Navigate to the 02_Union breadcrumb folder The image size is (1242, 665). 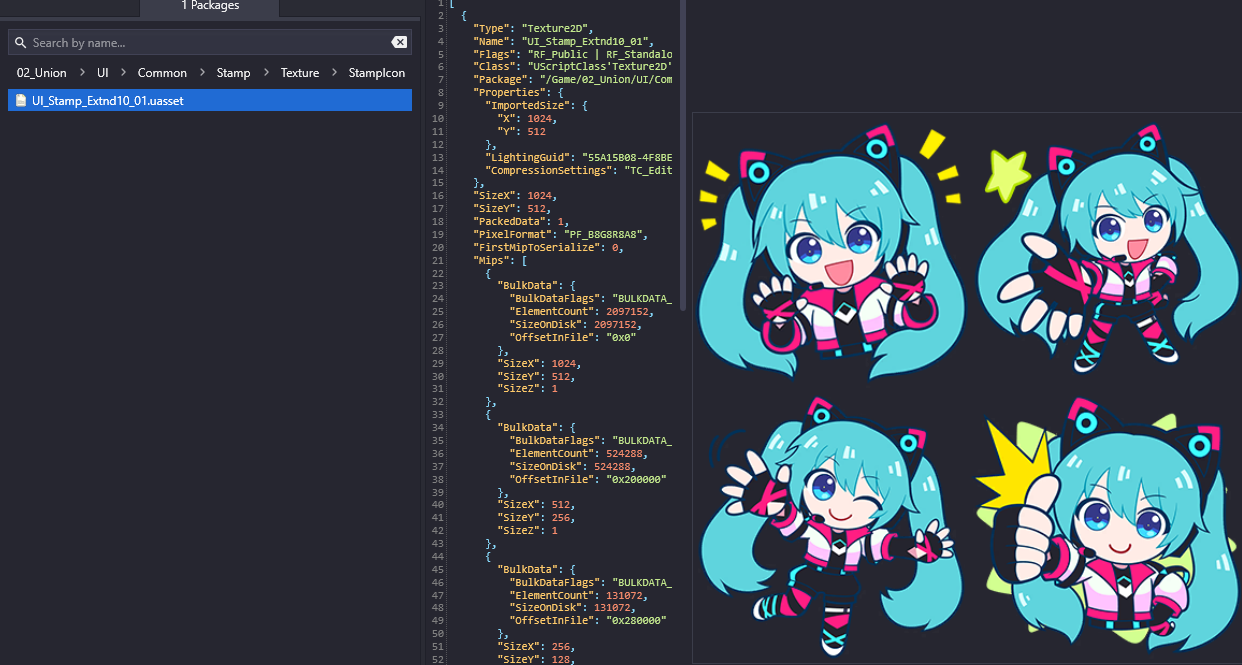pos(42,73)
